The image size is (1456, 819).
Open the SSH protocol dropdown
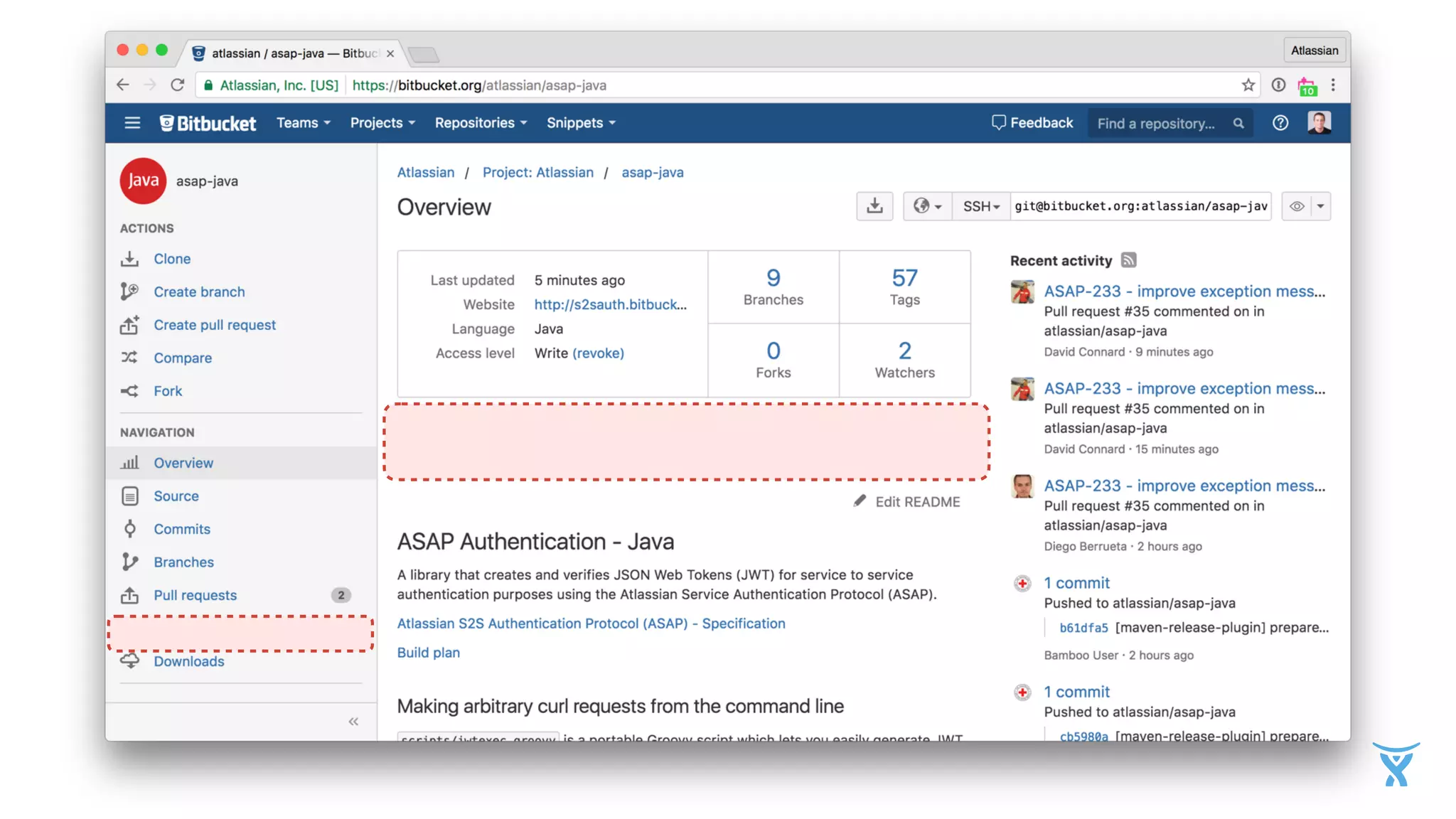tap(981, 206)
